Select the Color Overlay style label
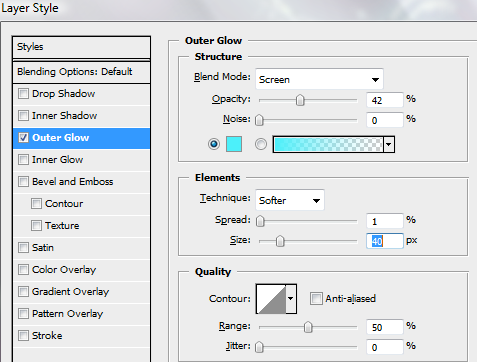477x362 pixels. [x=64, y=270]
